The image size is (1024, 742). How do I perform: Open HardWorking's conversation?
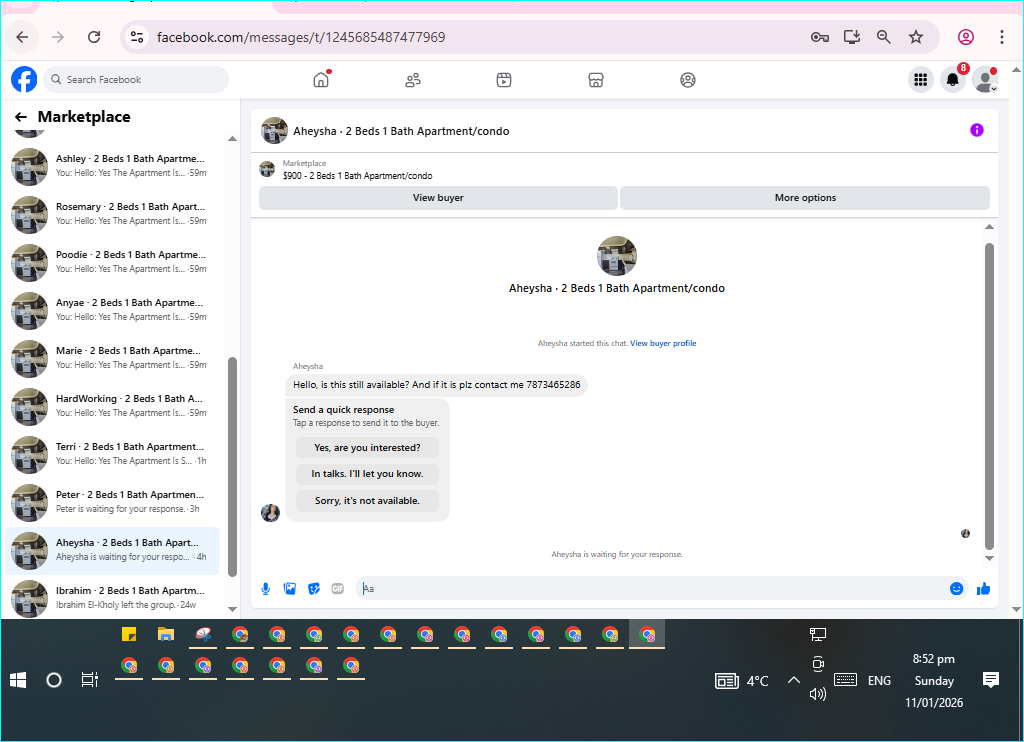pyautogui.click(x=112, y=406)
